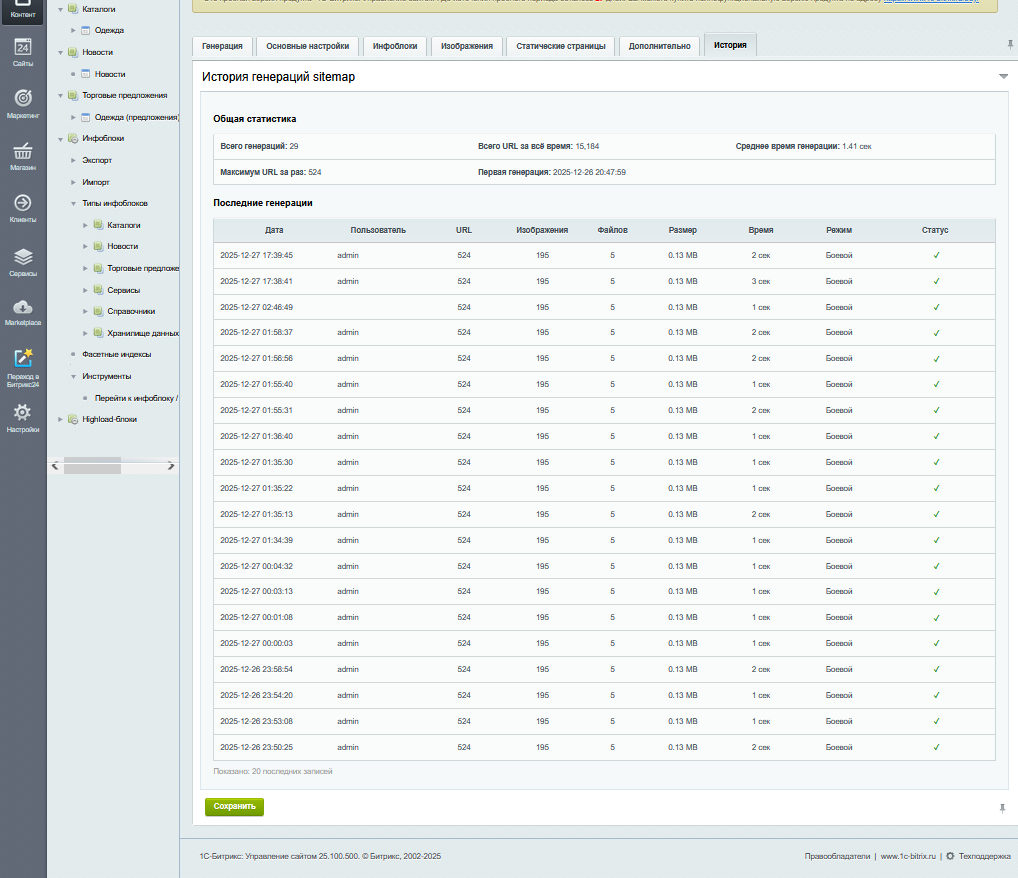This screenshot has height=878, width=1018.
Task: Click the pin icon beside the tabs
Action: (x=1008, y=45)
